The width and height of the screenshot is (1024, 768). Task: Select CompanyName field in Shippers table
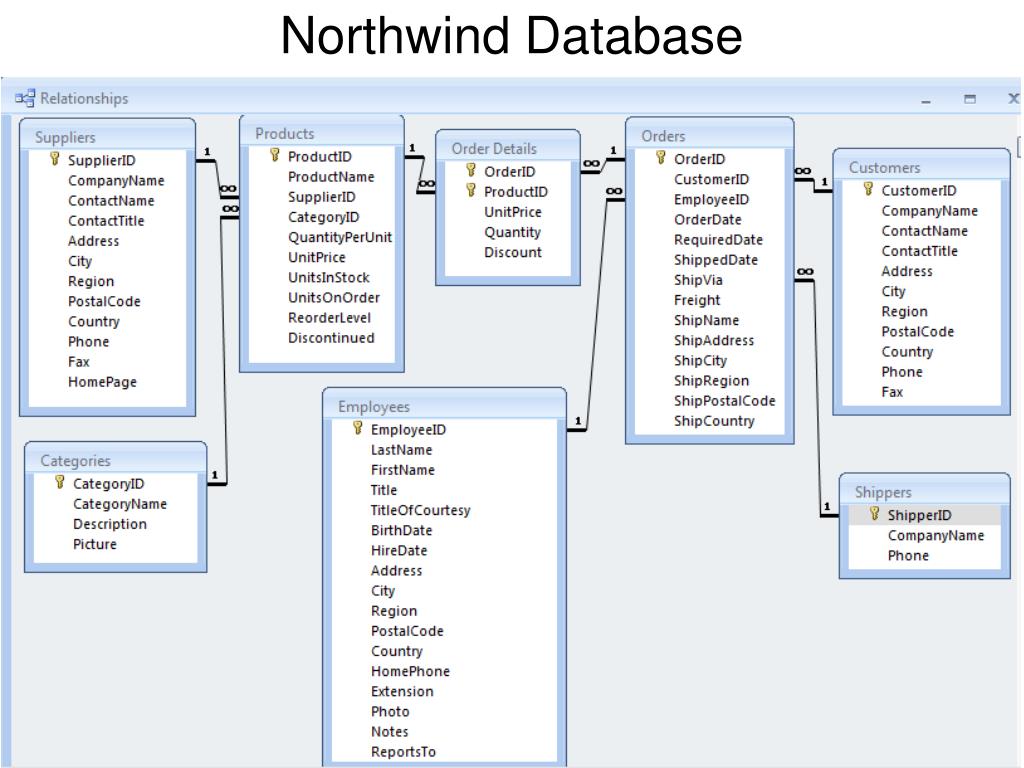pos(935,536)
